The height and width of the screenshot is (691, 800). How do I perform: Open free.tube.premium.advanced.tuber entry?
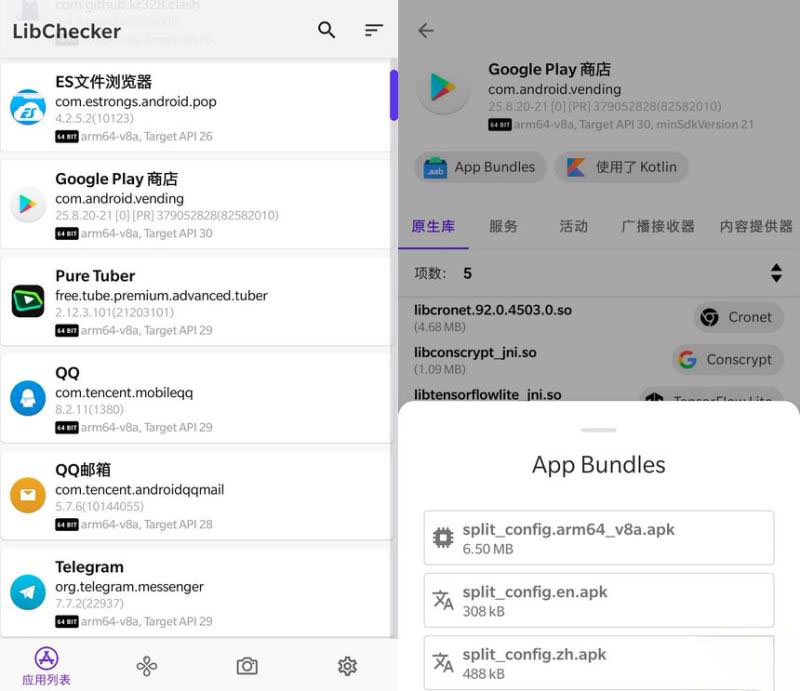[x=196, y=301]
